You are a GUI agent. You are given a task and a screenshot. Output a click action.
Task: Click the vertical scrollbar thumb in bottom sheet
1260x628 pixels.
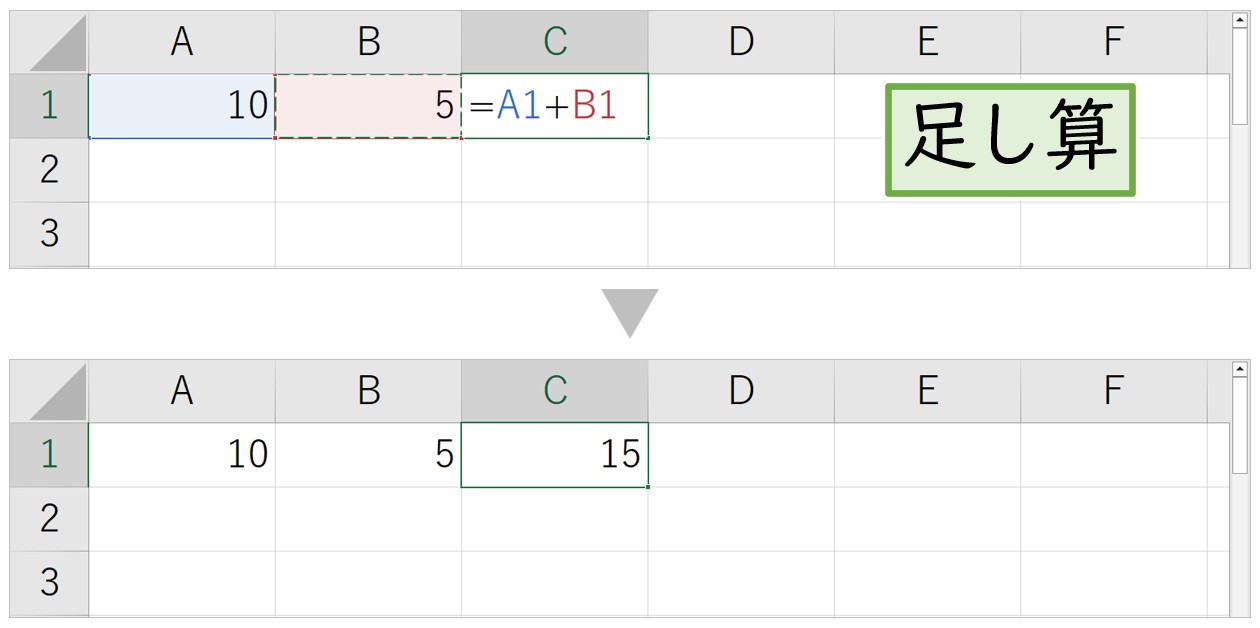click(1240, 425)
